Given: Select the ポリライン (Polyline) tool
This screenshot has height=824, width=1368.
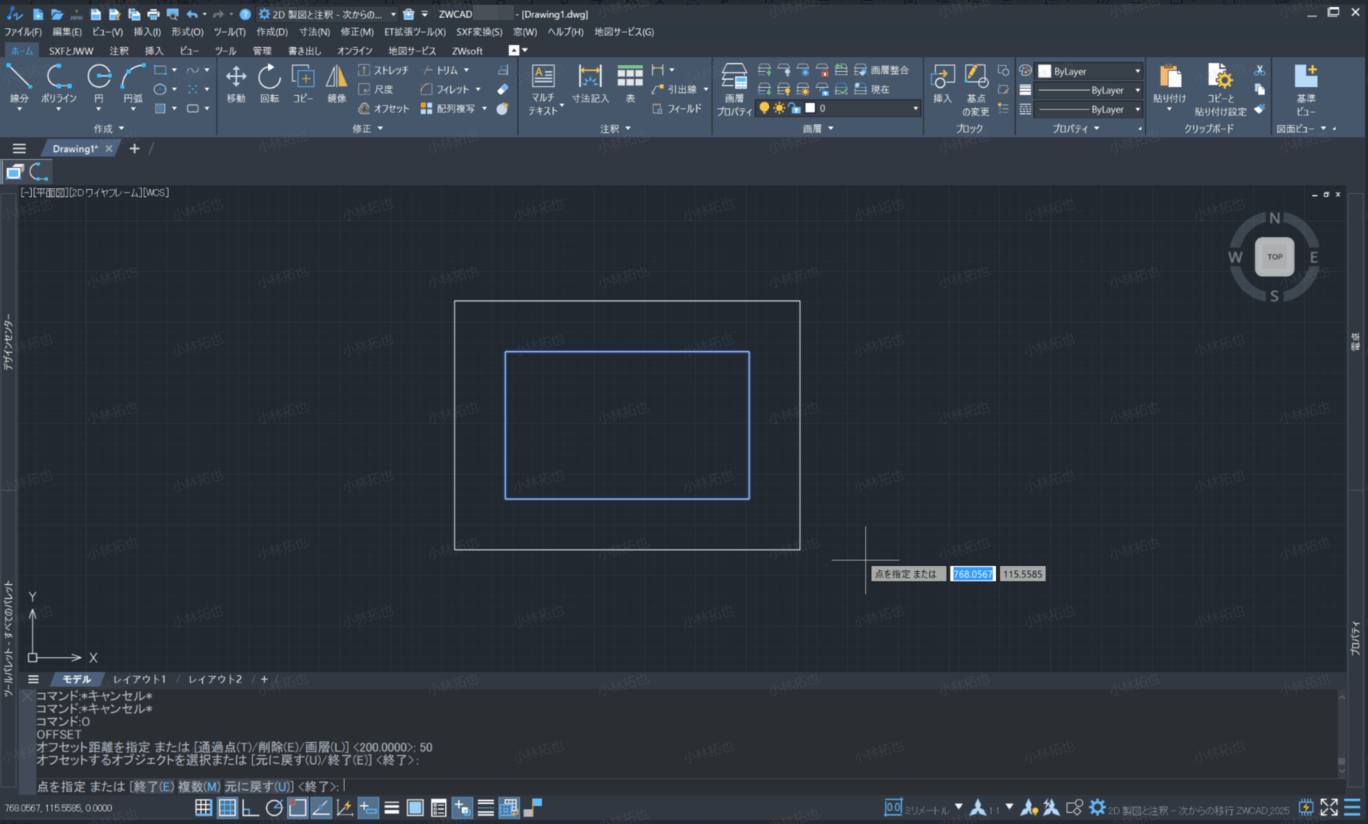Looking at the screenshot, I should point(59,85).
